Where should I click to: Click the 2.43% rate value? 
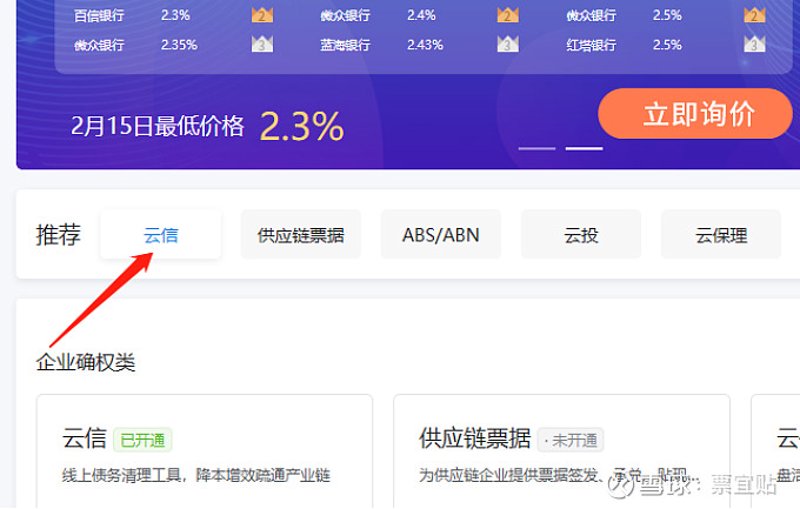tap(425, 45)
